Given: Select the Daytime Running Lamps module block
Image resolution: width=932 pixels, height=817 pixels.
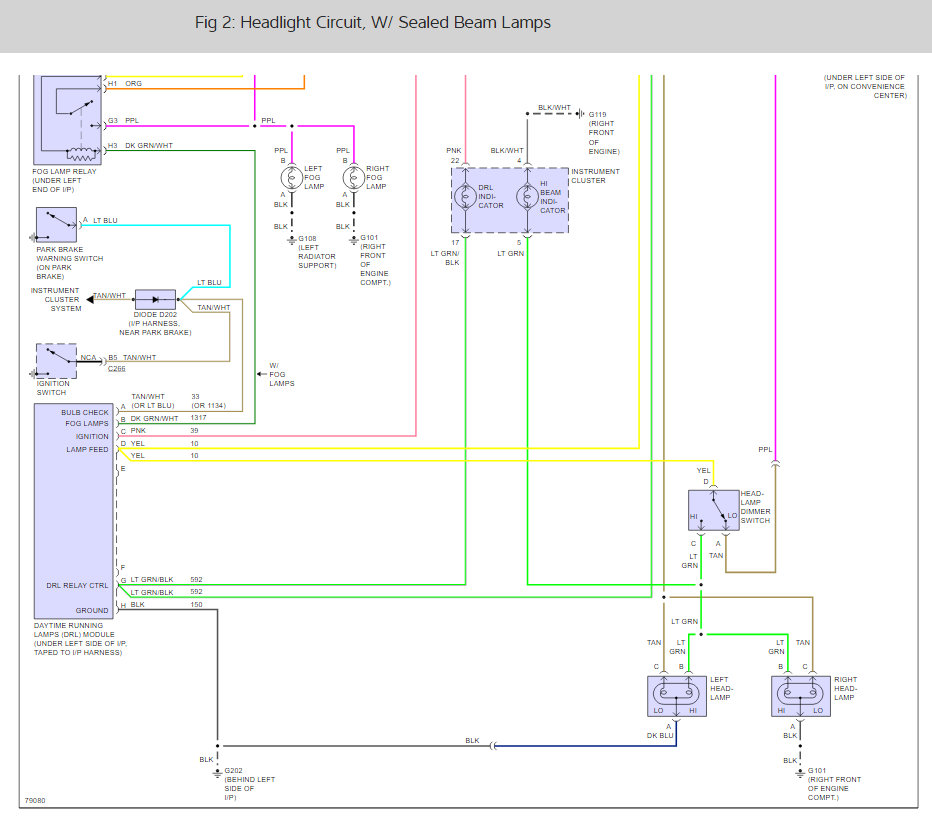Looking at the screenshot, I should click(x=74, y=511).
